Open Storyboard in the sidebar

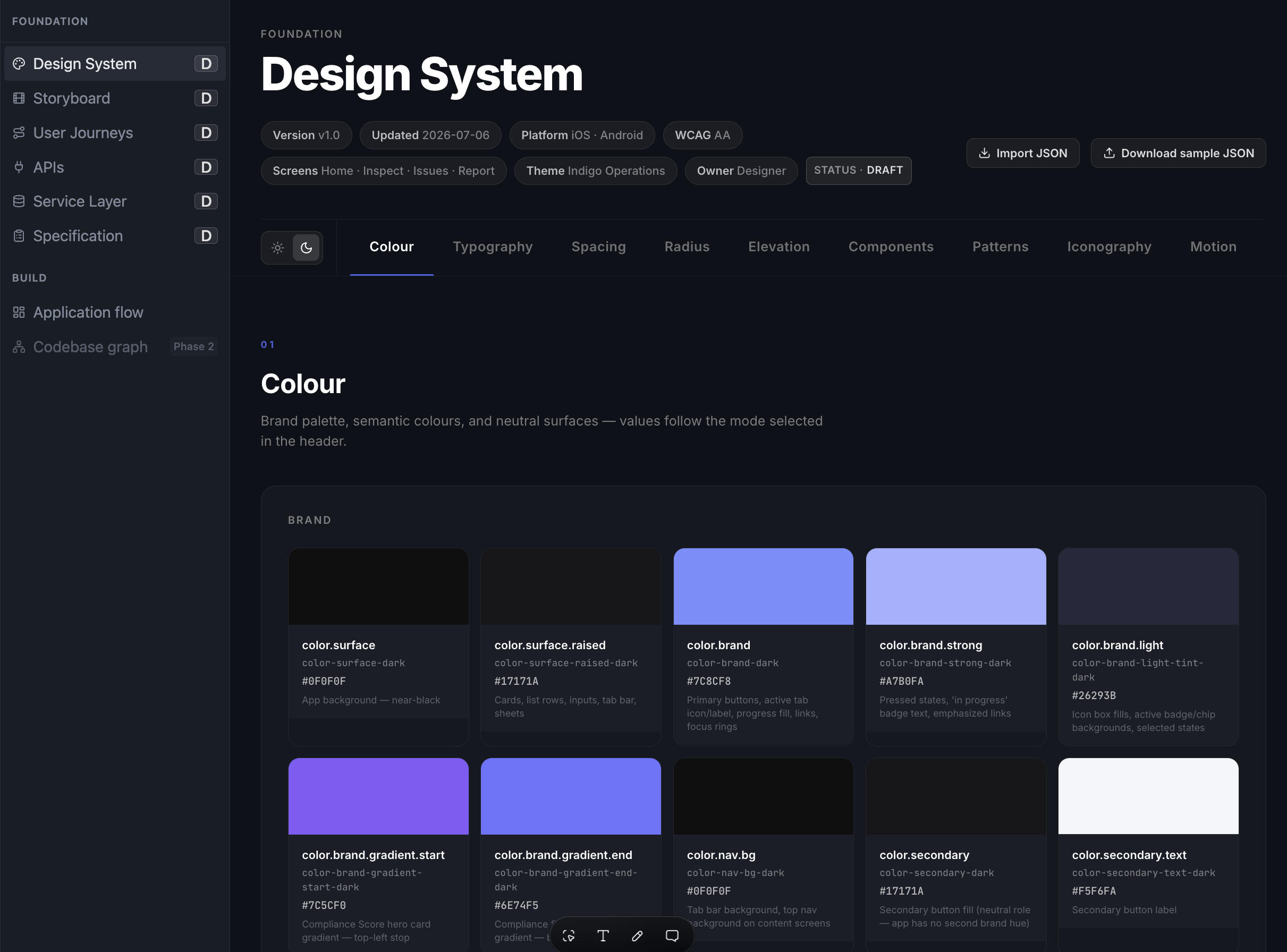[115, 98]
